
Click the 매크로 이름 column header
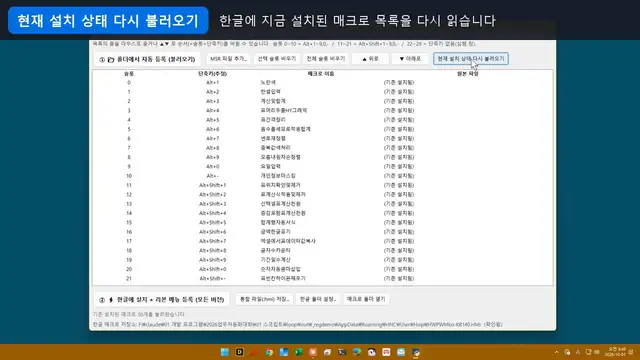321,74
